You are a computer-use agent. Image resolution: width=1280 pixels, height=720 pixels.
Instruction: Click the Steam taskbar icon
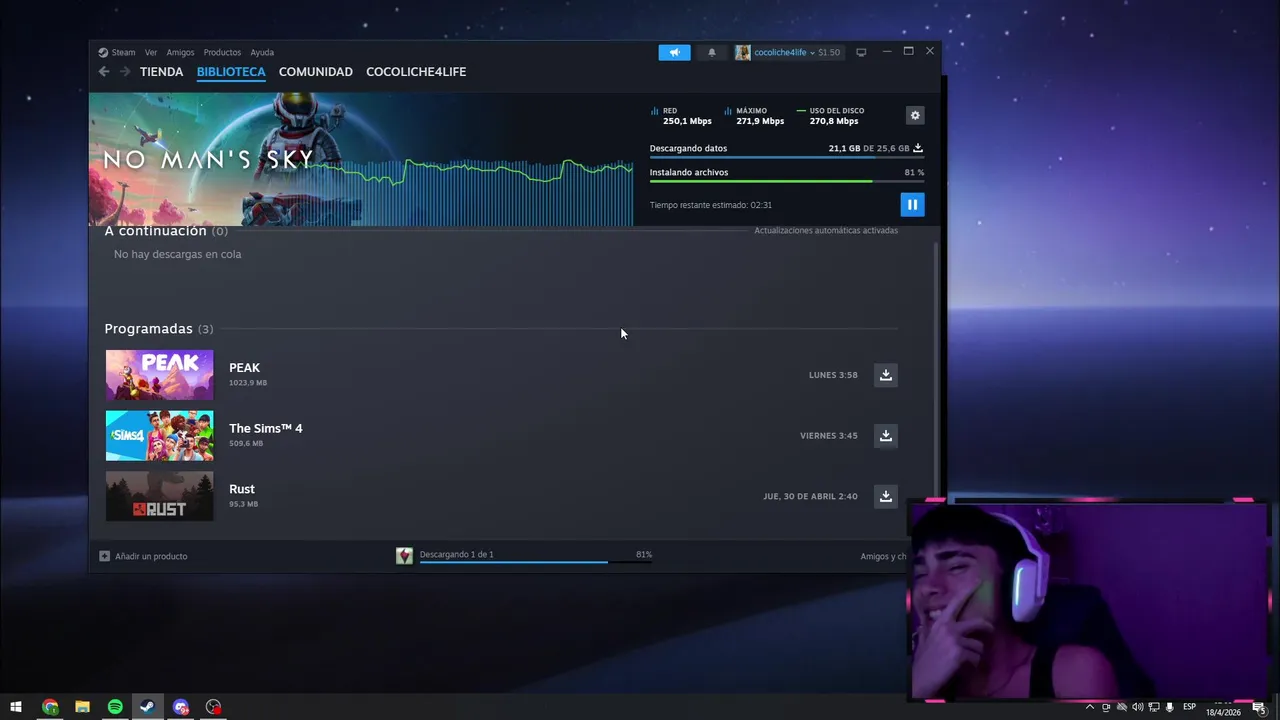pos(147,707)
